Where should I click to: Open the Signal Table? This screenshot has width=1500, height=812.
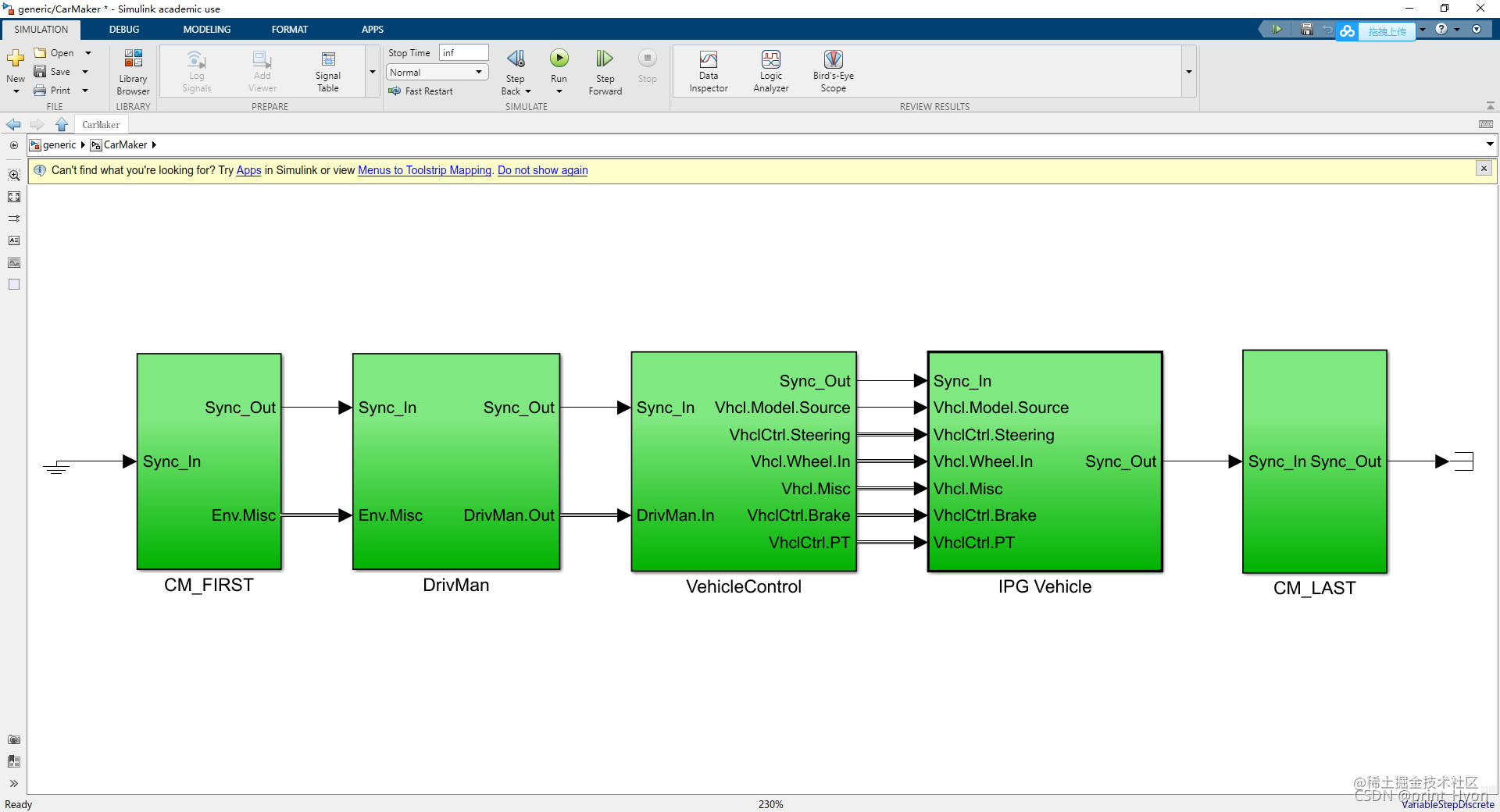[x=328, y=72]
